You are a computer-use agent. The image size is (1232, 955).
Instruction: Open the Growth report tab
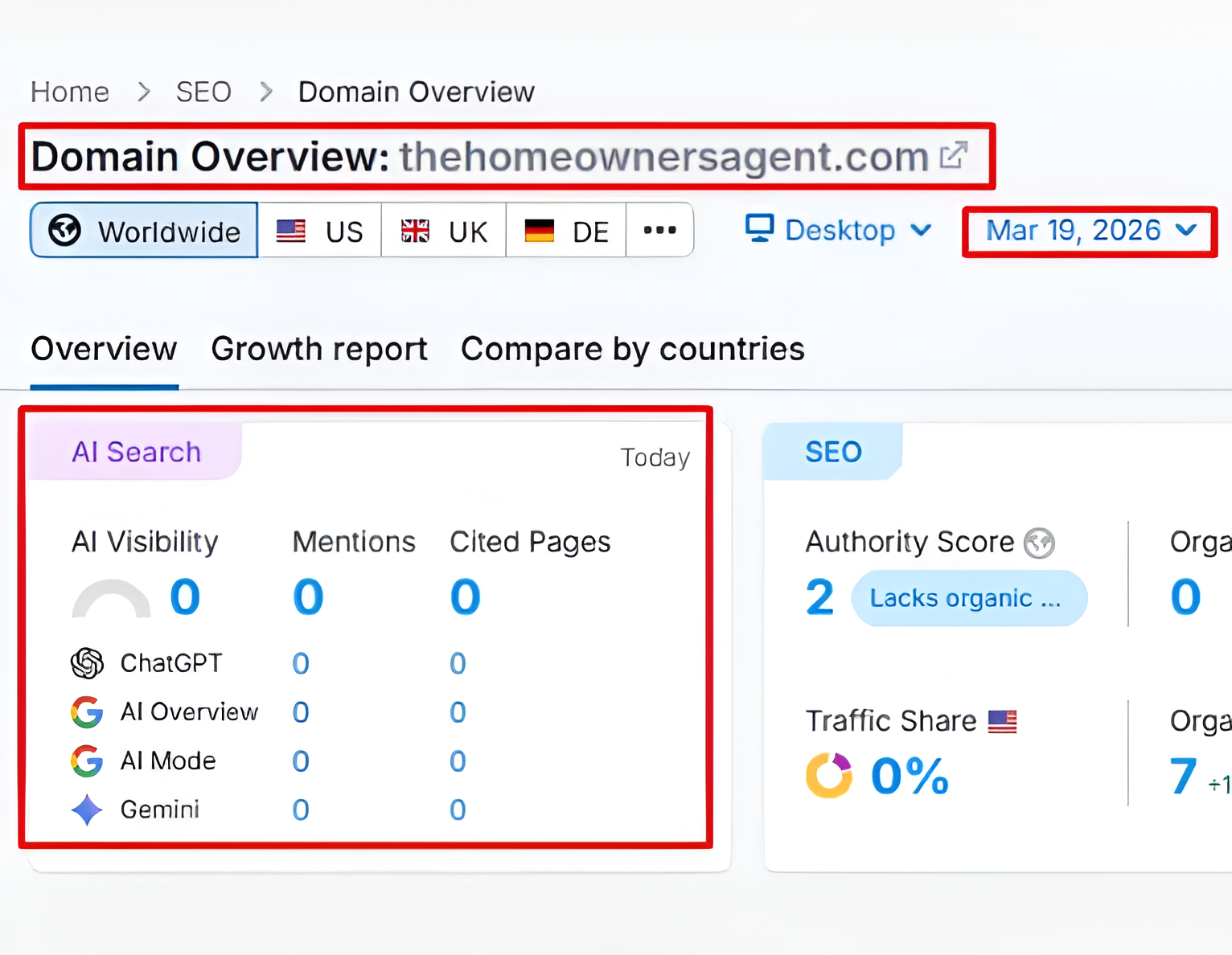click(319, 349)
